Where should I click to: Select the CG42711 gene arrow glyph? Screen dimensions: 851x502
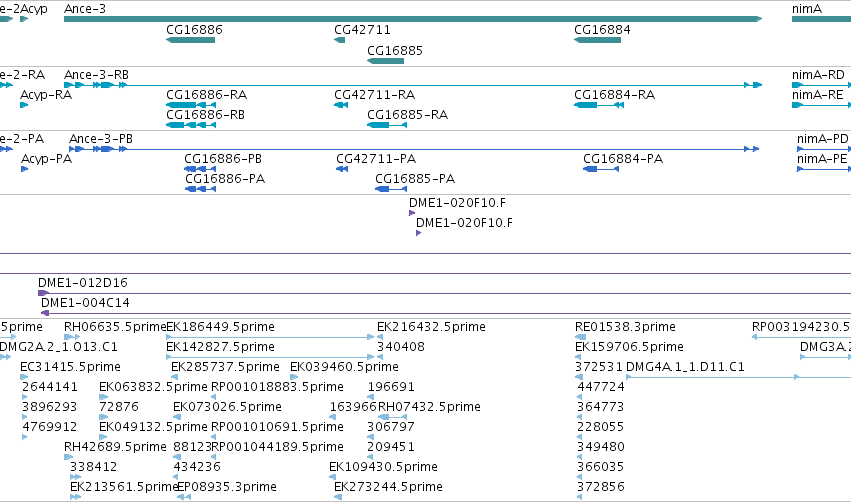(x=340, y=40)
